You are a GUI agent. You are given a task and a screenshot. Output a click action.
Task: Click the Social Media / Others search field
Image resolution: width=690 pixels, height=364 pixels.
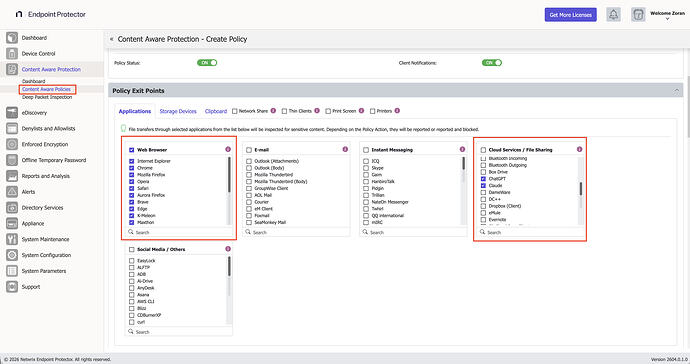[x=179, y=332]
